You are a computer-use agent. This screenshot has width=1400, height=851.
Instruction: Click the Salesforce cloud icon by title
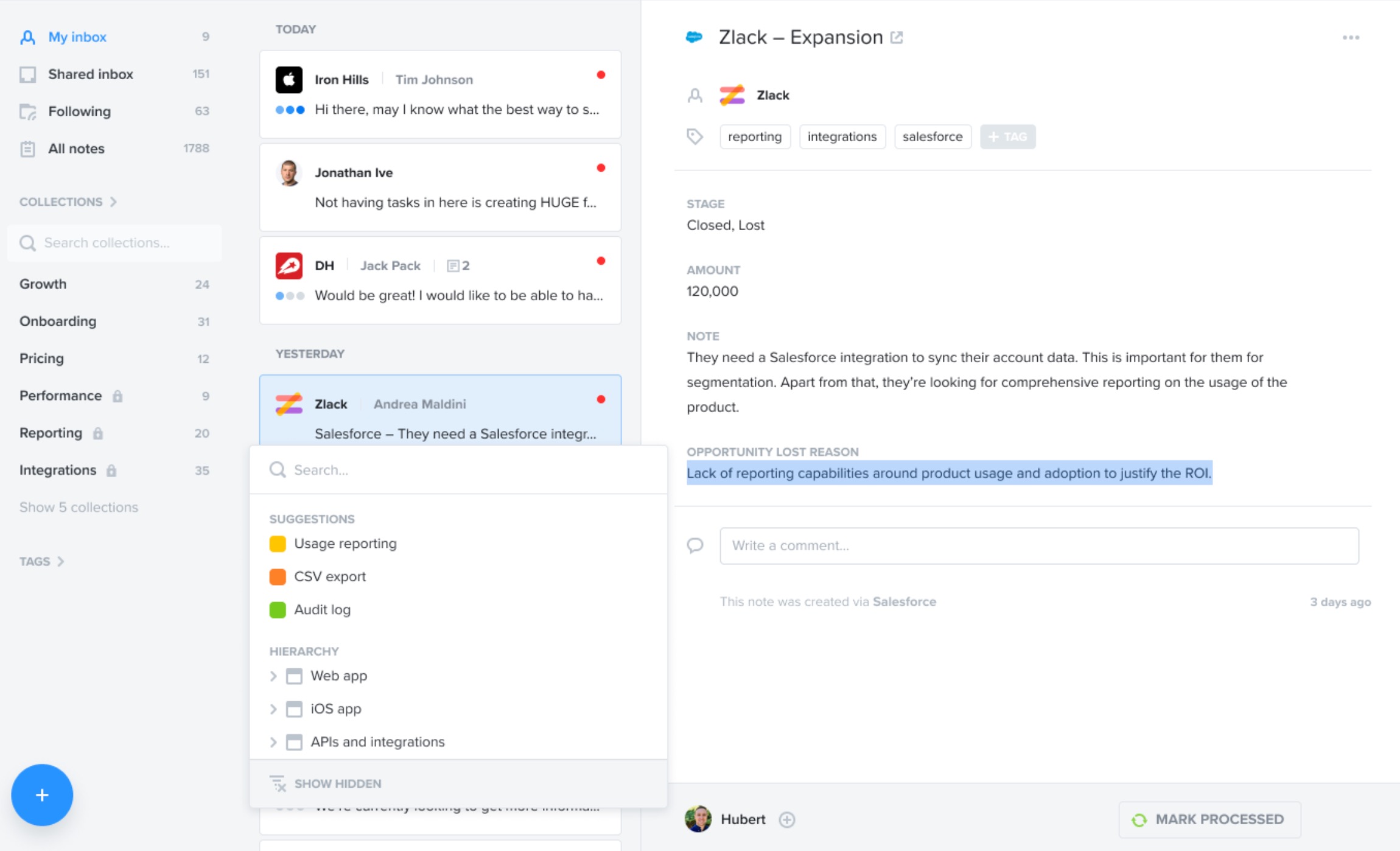(x=695, y=37)
